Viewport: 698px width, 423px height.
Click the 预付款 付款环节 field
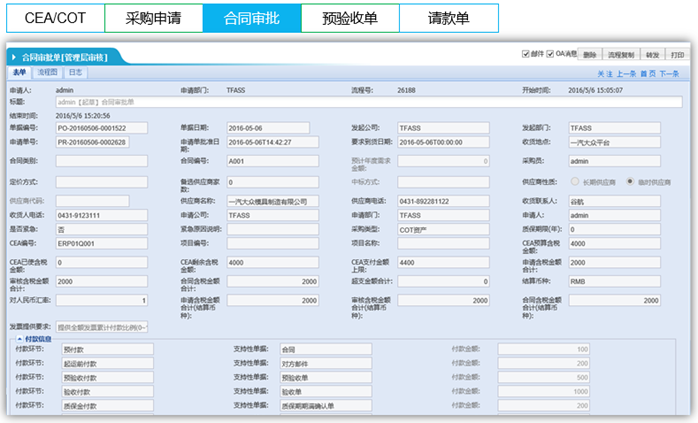click(107, 350)
